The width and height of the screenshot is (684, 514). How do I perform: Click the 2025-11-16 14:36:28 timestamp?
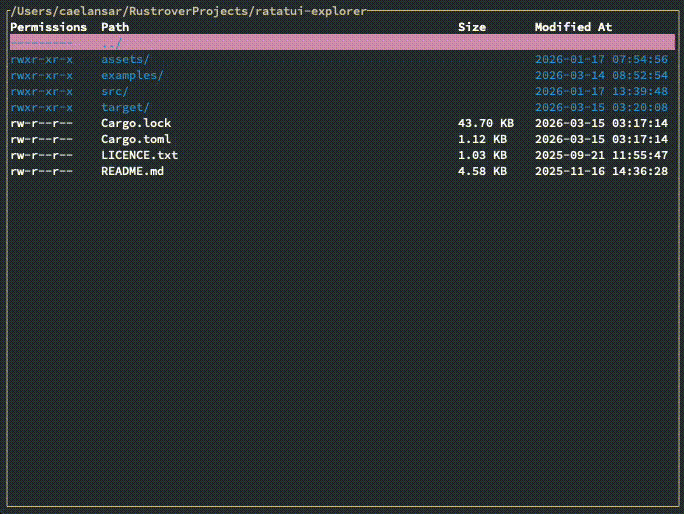[602, 171]
